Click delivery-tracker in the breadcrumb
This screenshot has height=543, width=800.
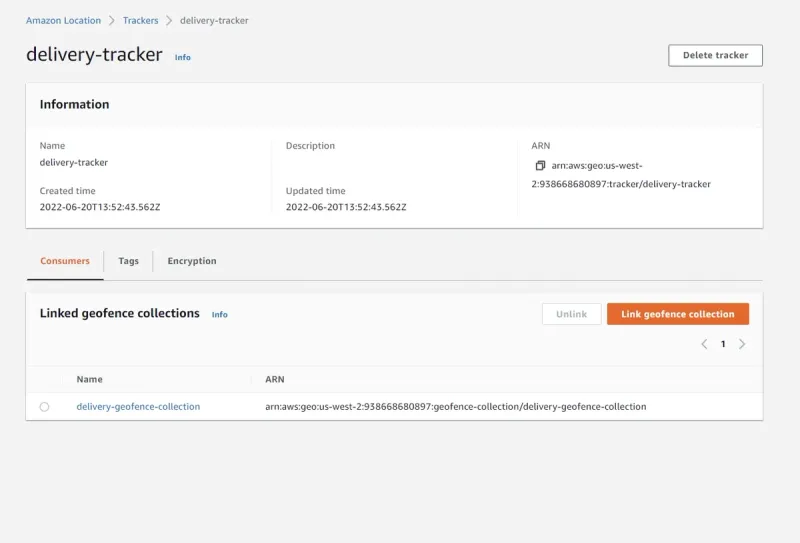tap(214, 20)
